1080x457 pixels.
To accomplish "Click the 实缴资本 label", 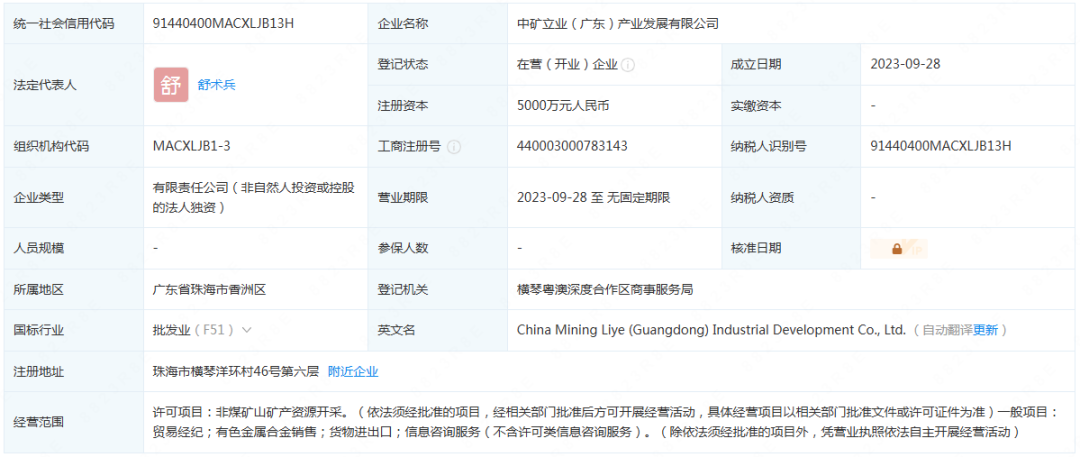I will [x=756, y=106].
